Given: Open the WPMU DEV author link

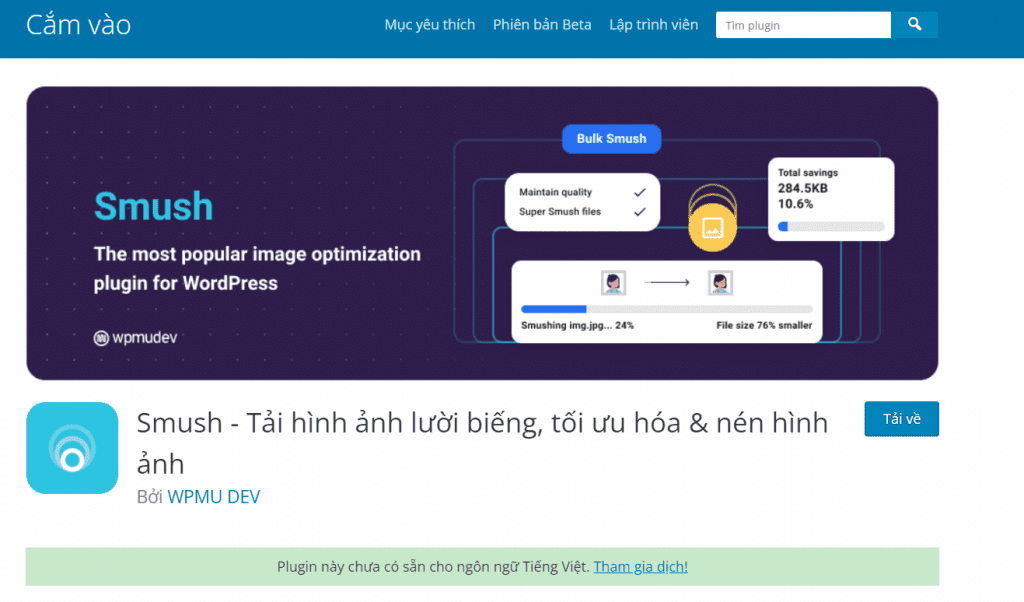Looking at the screenshot, I should click(214, 497).
